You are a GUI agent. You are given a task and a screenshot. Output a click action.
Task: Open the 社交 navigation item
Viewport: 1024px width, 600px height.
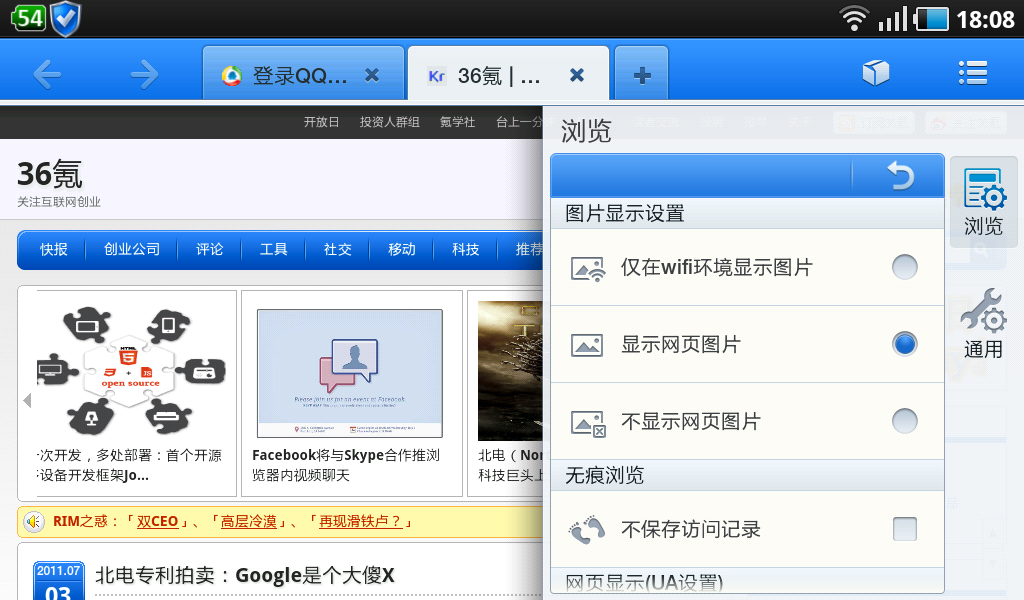click(338, 249)
